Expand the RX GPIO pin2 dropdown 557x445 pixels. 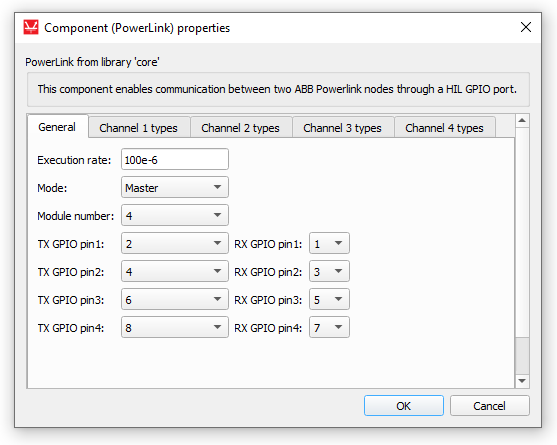click(x=329, y=271)
